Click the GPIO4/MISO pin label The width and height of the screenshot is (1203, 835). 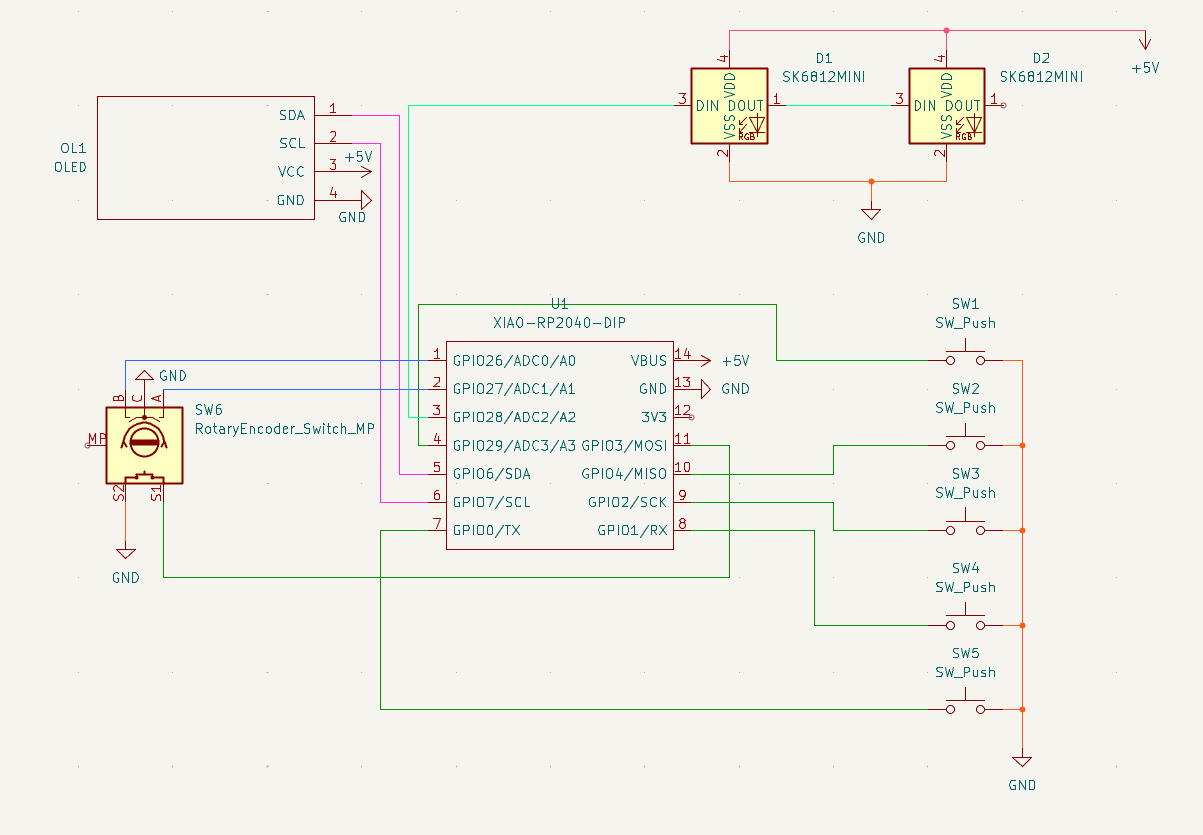click(x=624, y=473)
